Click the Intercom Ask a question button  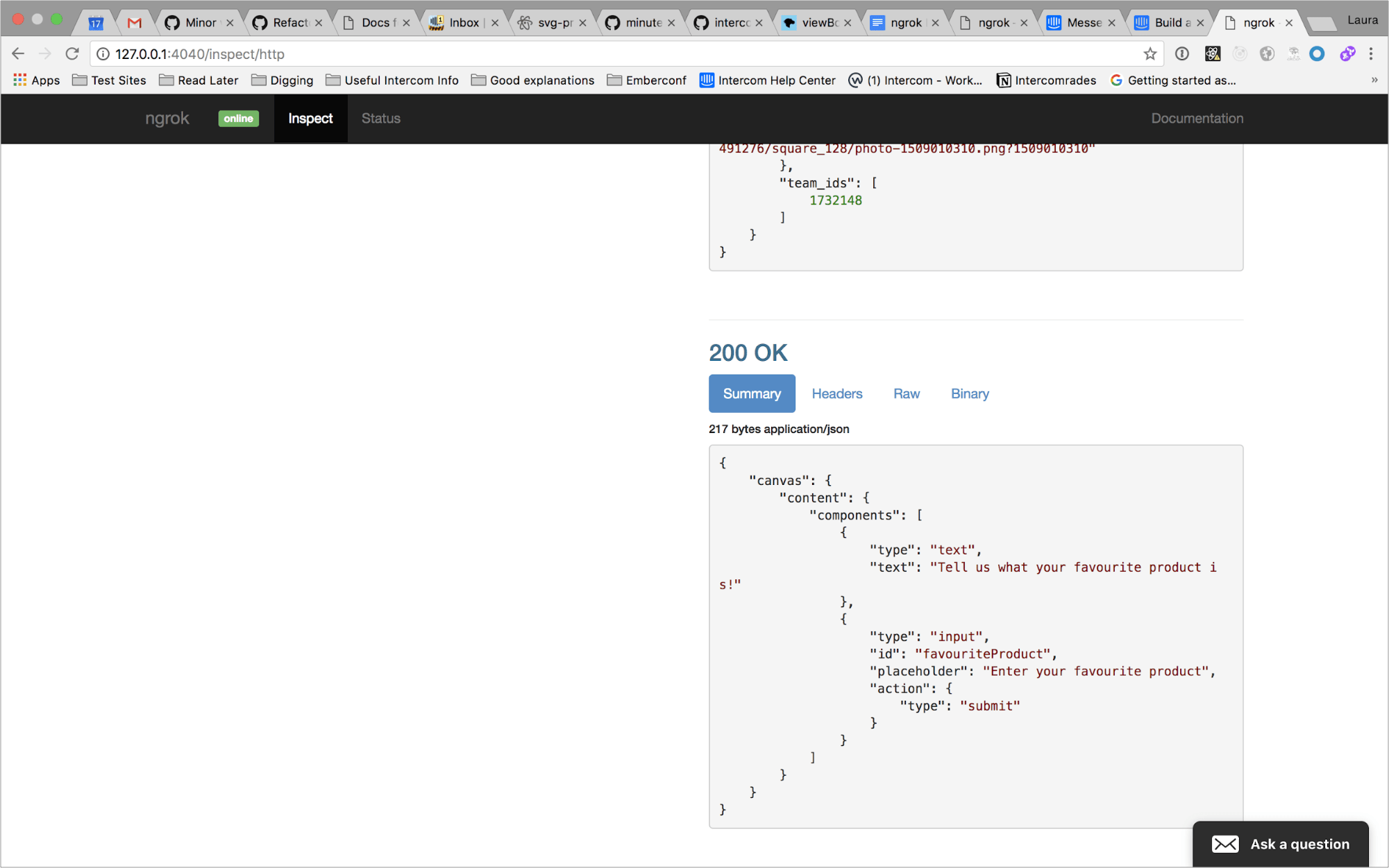(1281, 844)
